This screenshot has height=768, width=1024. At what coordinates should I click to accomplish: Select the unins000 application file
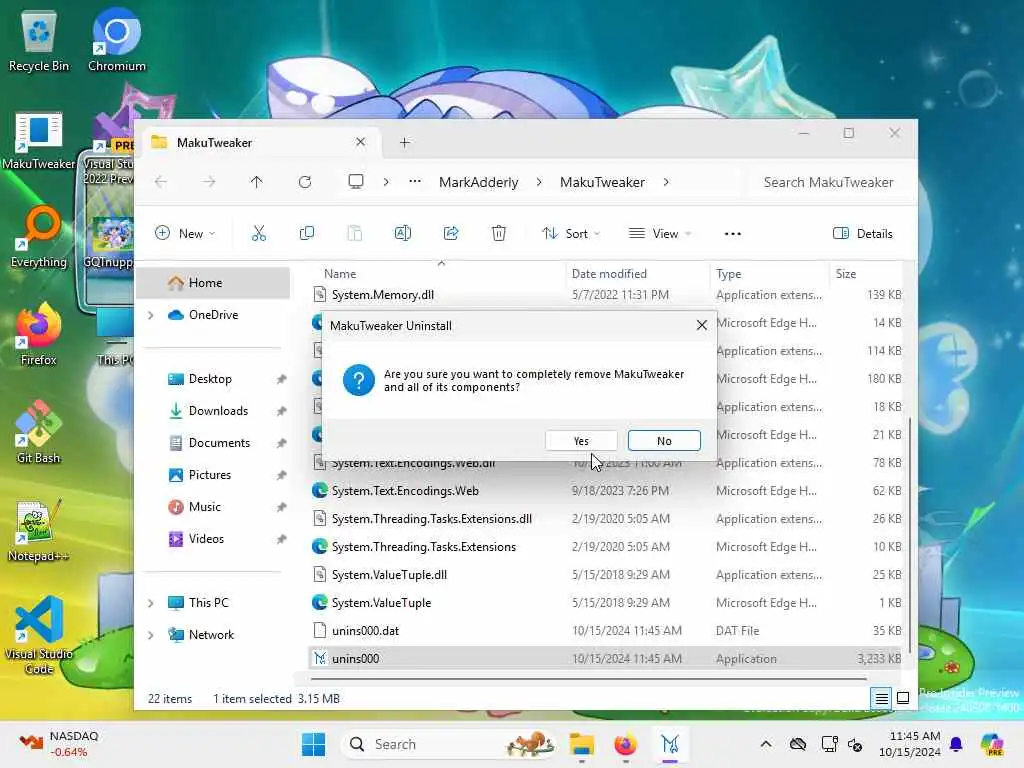607,659
